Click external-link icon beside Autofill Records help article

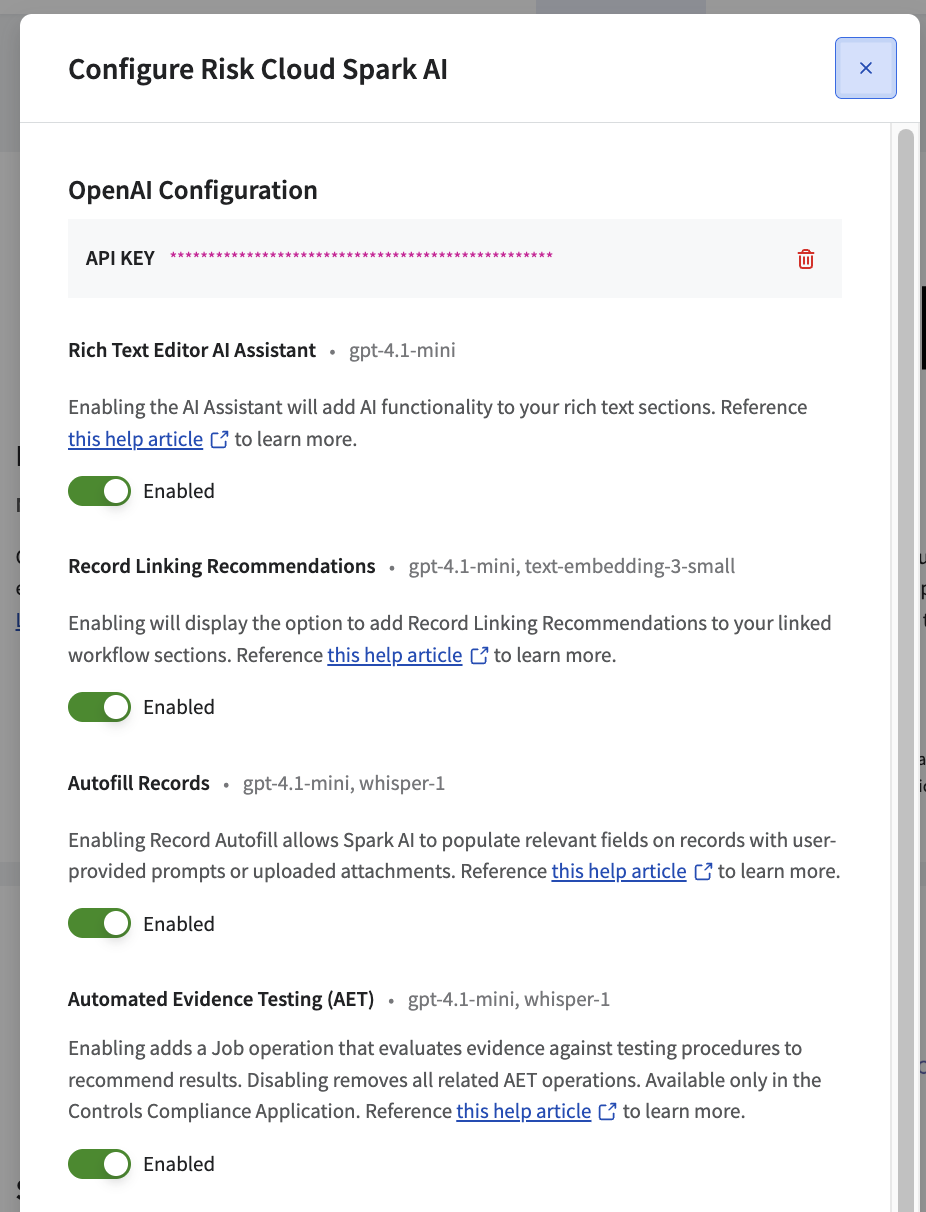tap(703, 872)
